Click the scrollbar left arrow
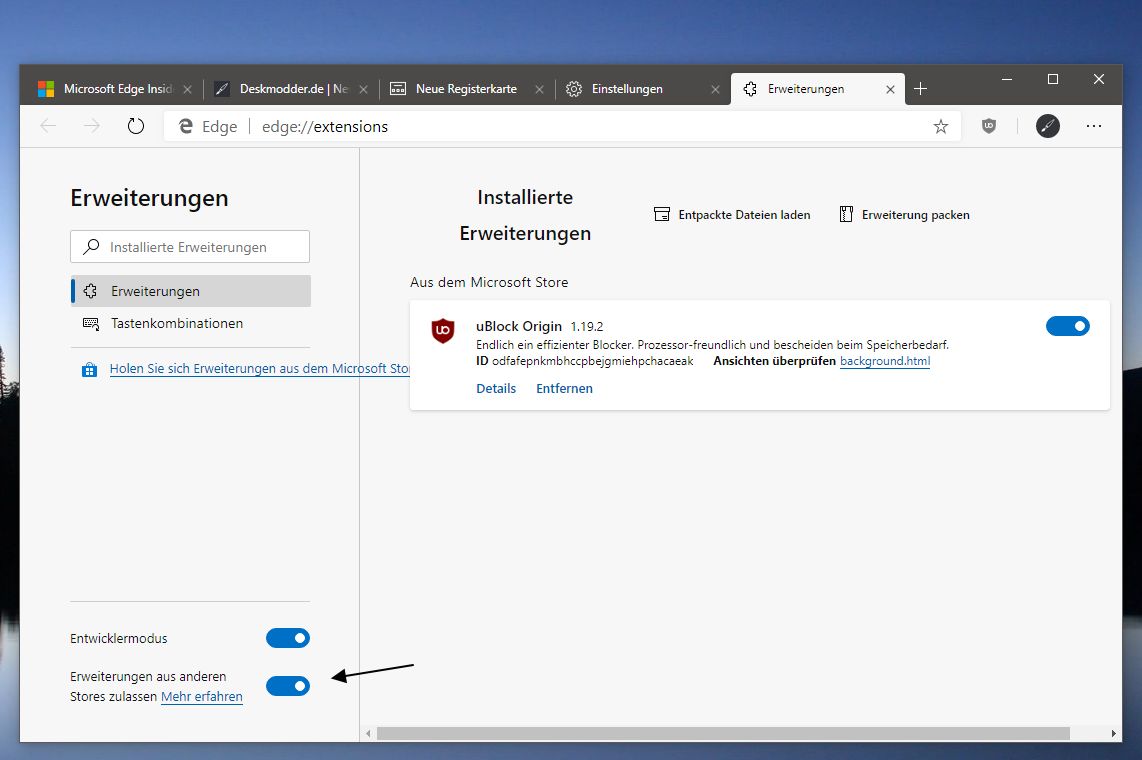This screenshot has height=760, width=1142. pos(369,734)
